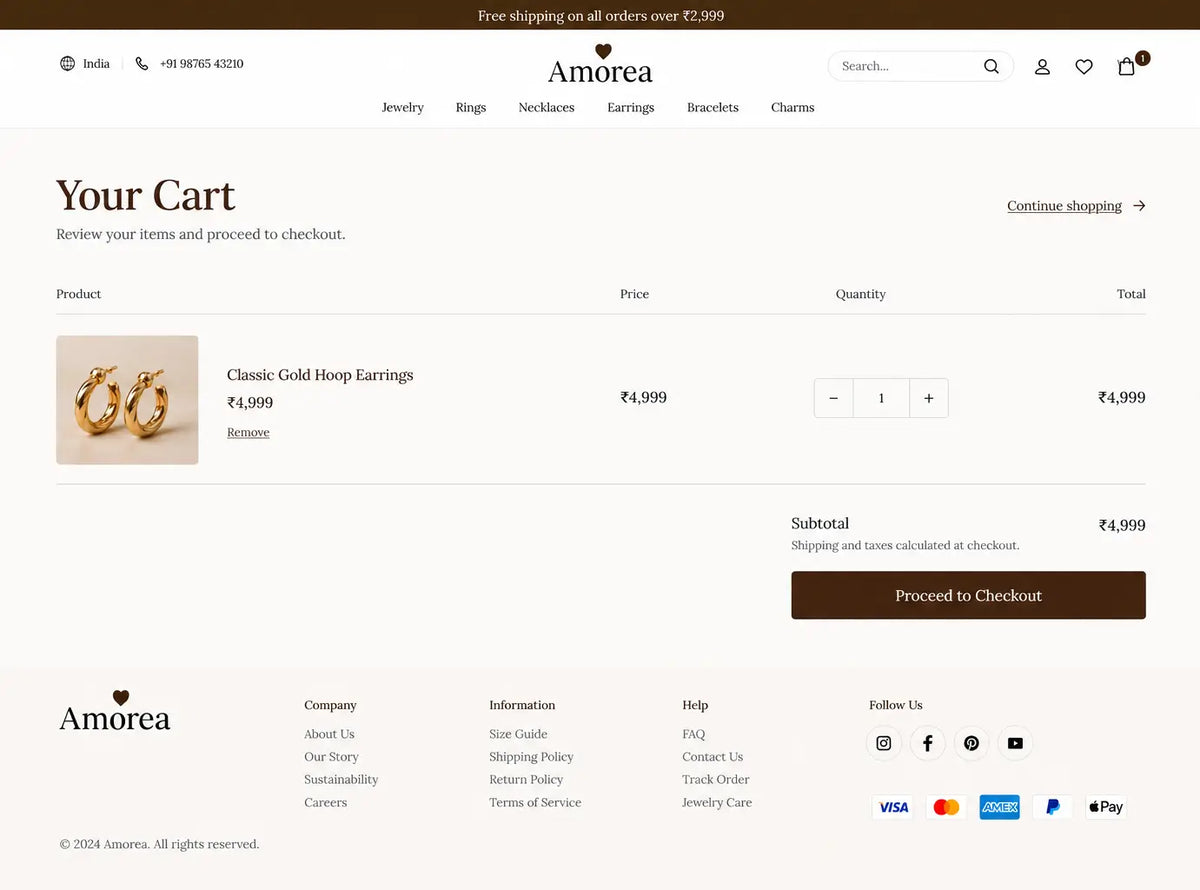1200x890 pixels.
Task: Click the search magnifier icon
Action: point(991,66)
